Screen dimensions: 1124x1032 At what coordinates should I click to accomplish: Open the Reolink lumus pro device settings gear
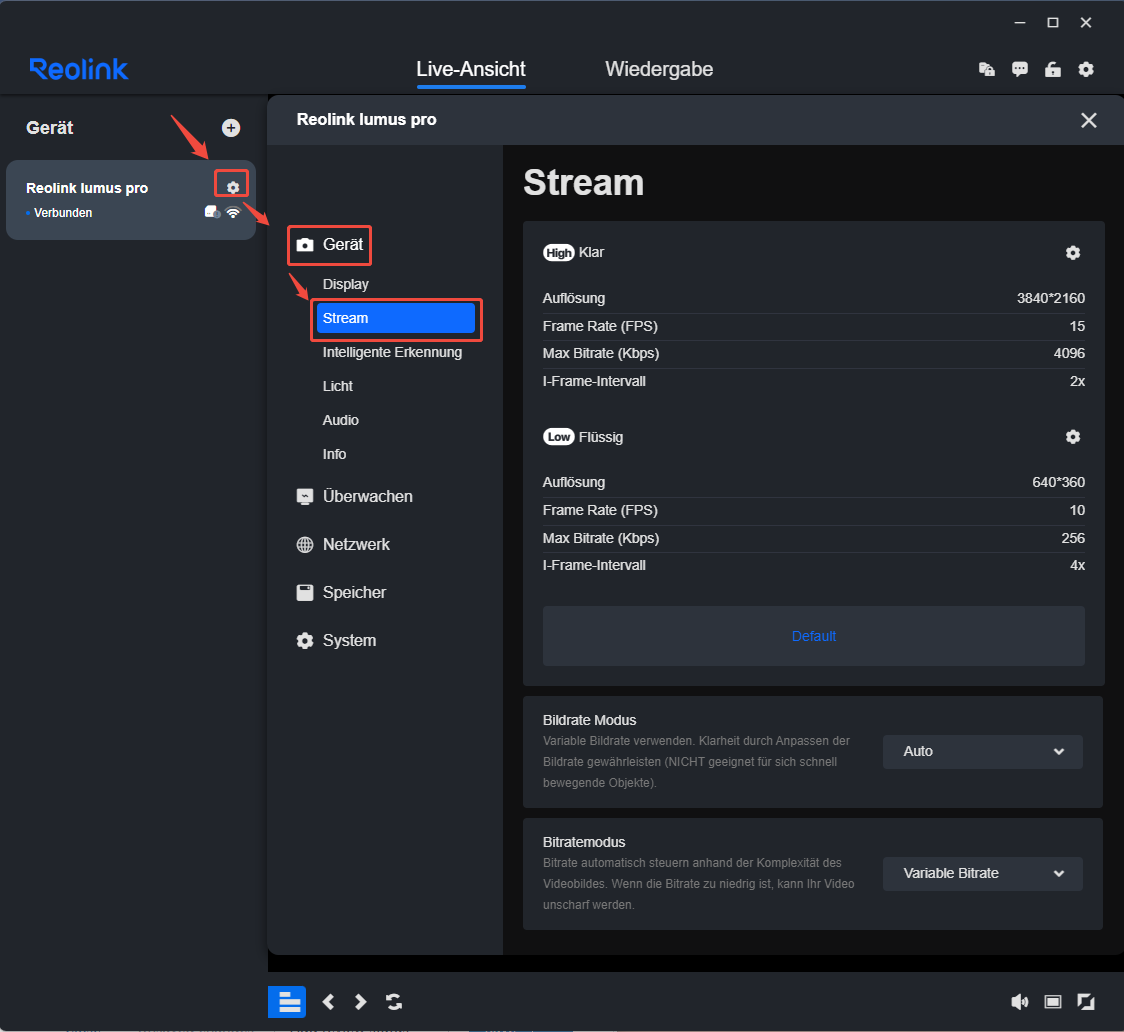point(232,188)
